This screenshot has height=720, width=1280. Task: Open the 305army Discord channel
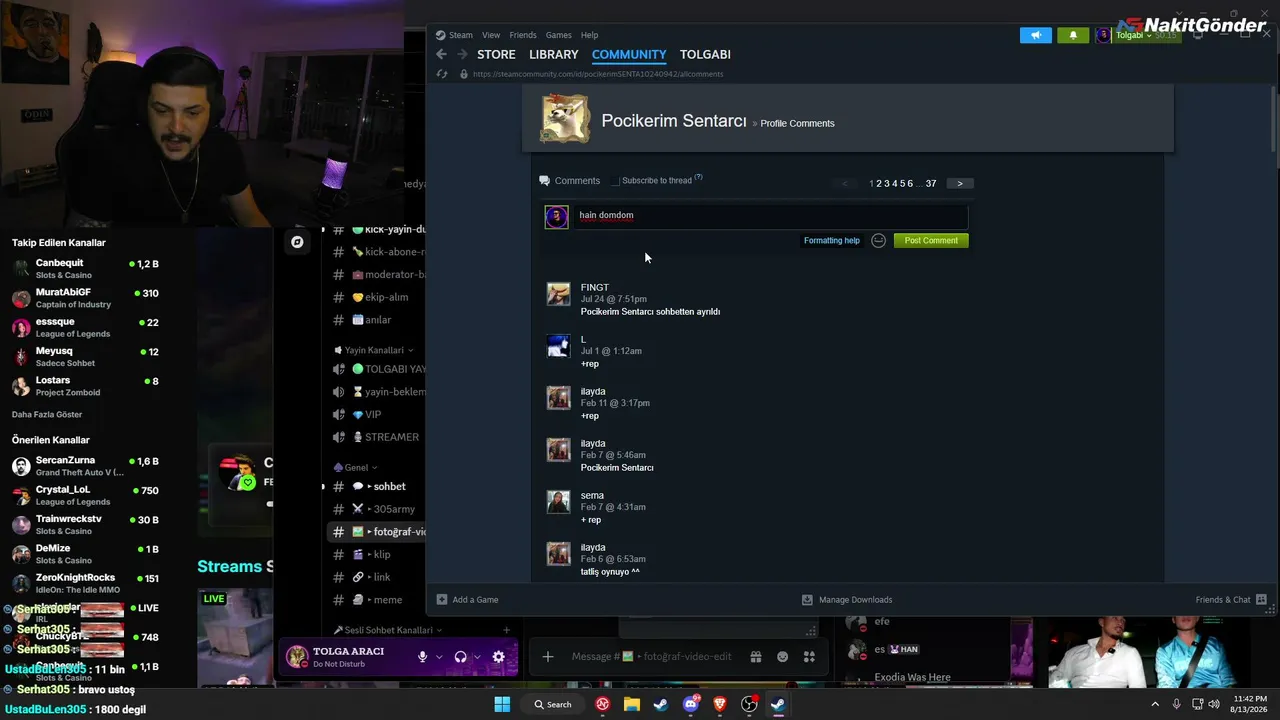click(x=375, y=509)
